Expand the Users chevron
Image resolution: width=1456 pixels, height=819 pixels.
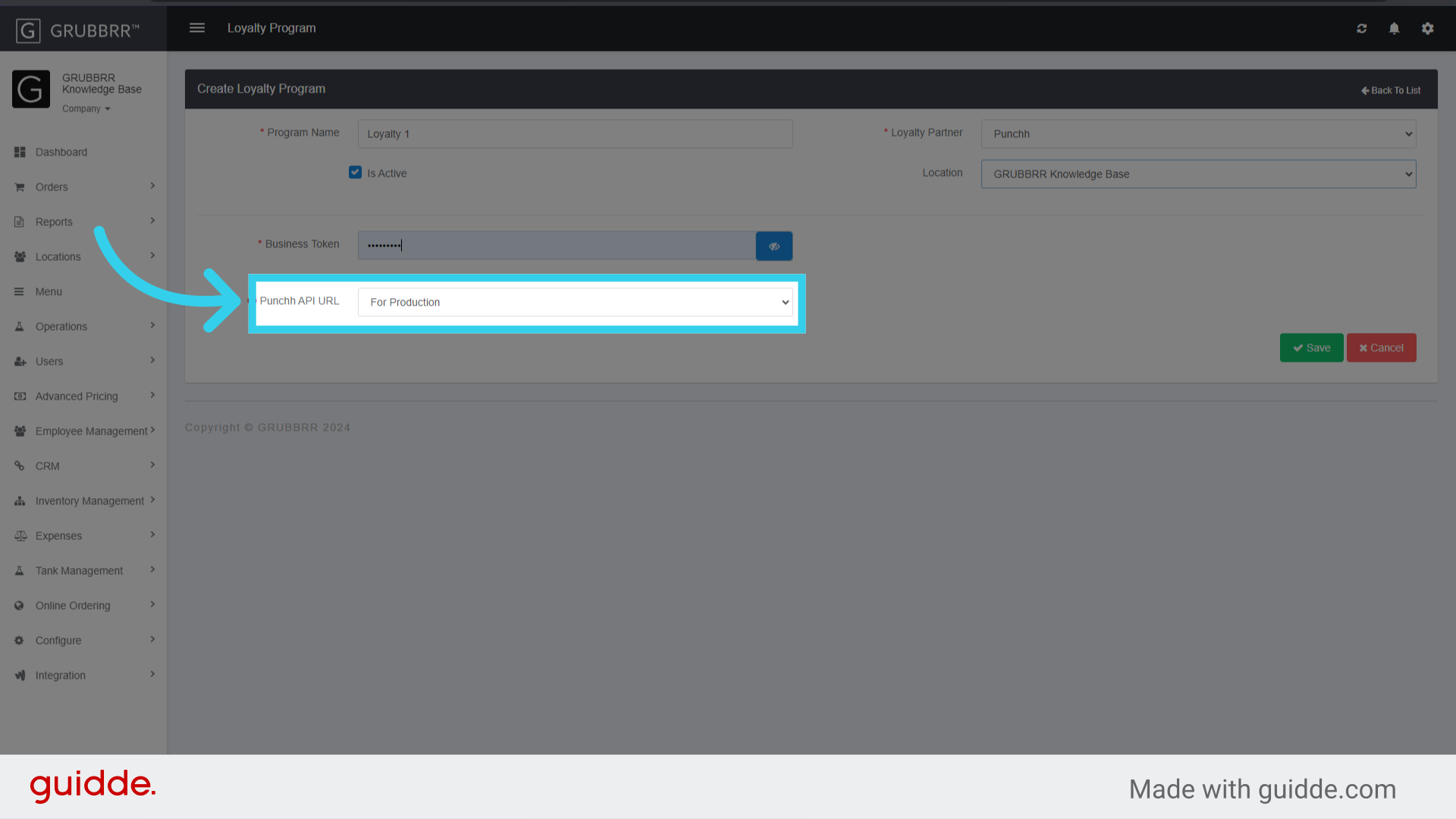pyautogui.click(x=152, y=360)
